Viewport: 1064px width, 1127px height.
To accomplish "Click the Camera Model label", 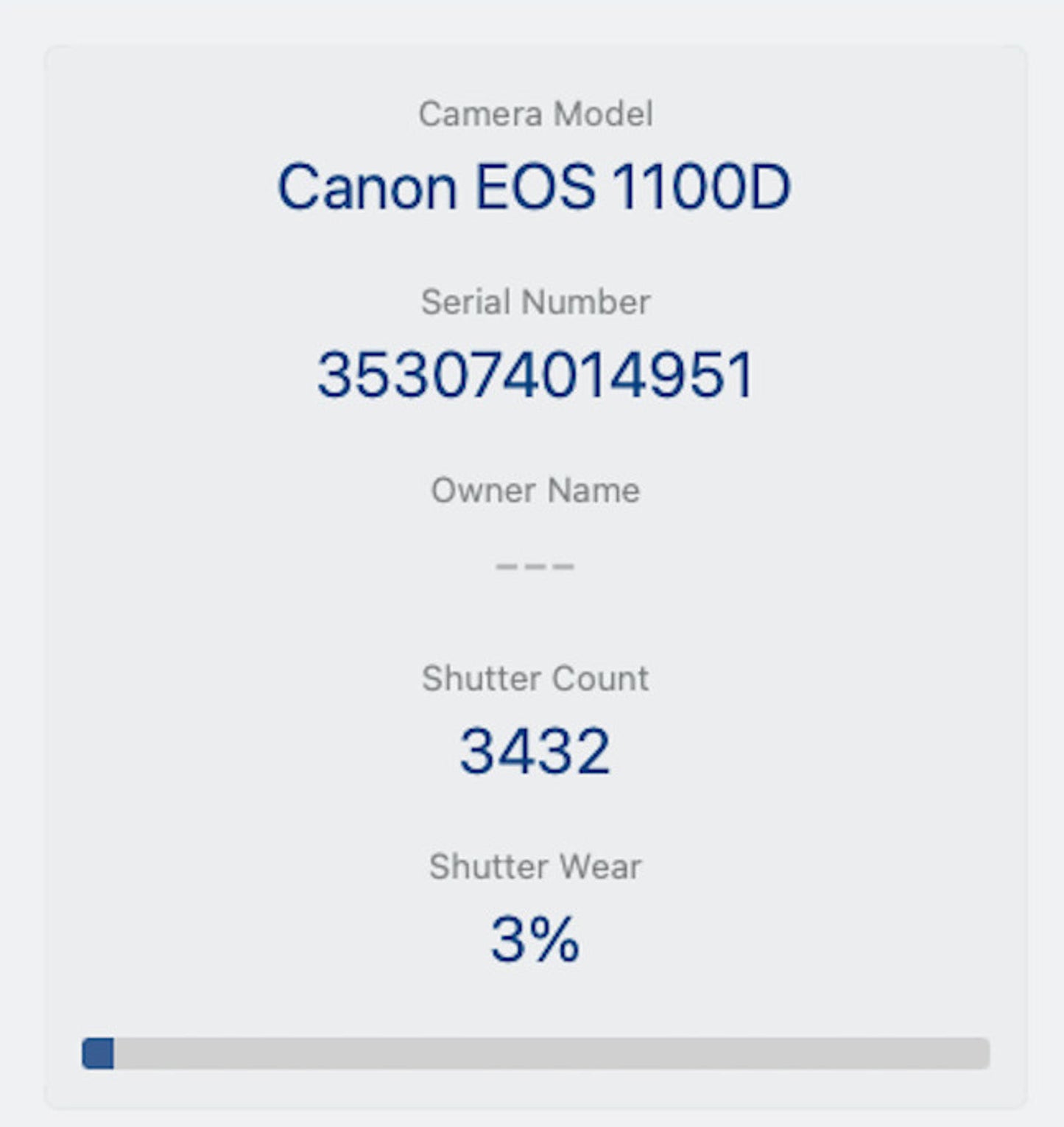I will click(x=535, y=113).
